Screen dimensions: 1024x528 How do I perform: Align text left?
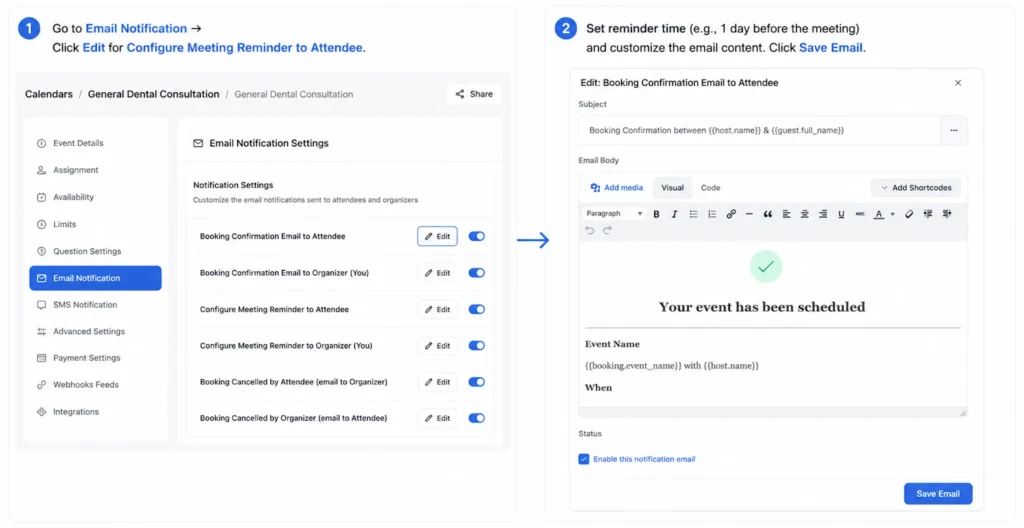(x=786, y=214)
